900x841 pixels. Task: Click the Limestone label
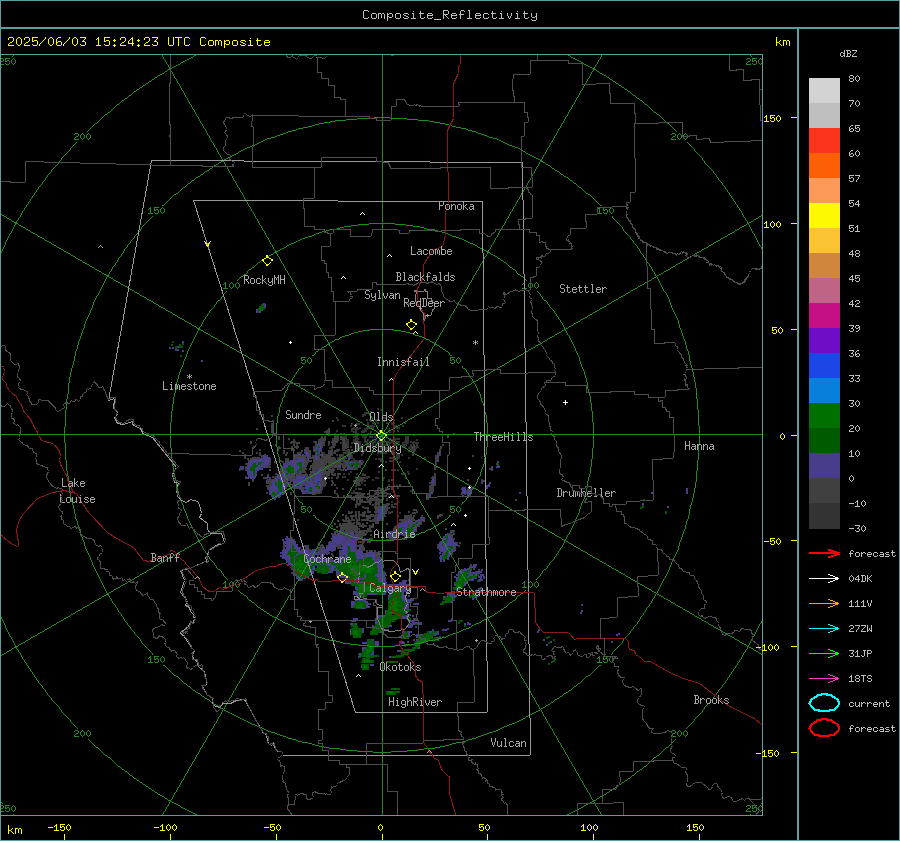click(x=189, y=386)
